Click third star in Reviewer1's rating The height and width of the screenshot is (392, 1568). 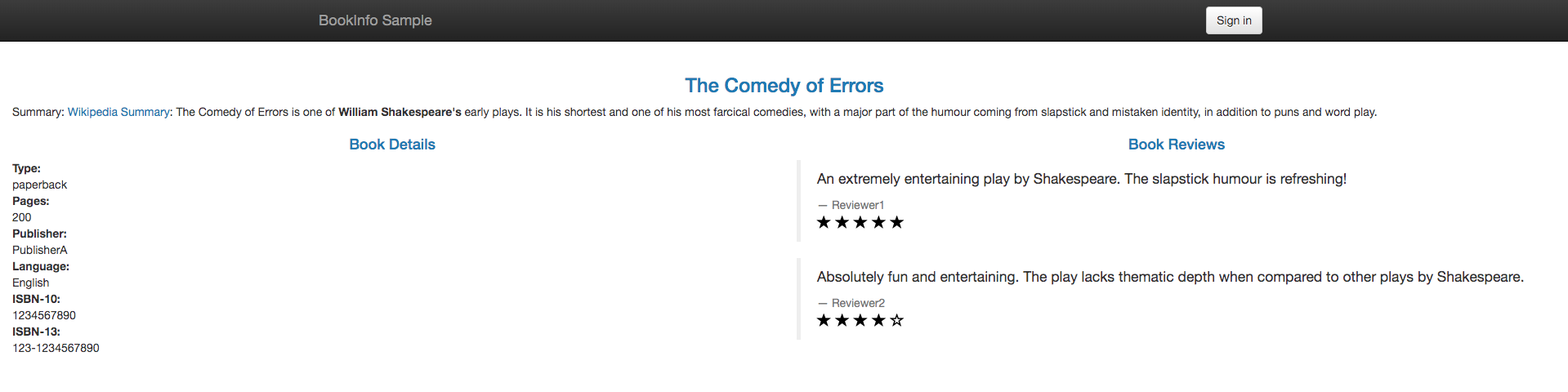tap(860, 222)
